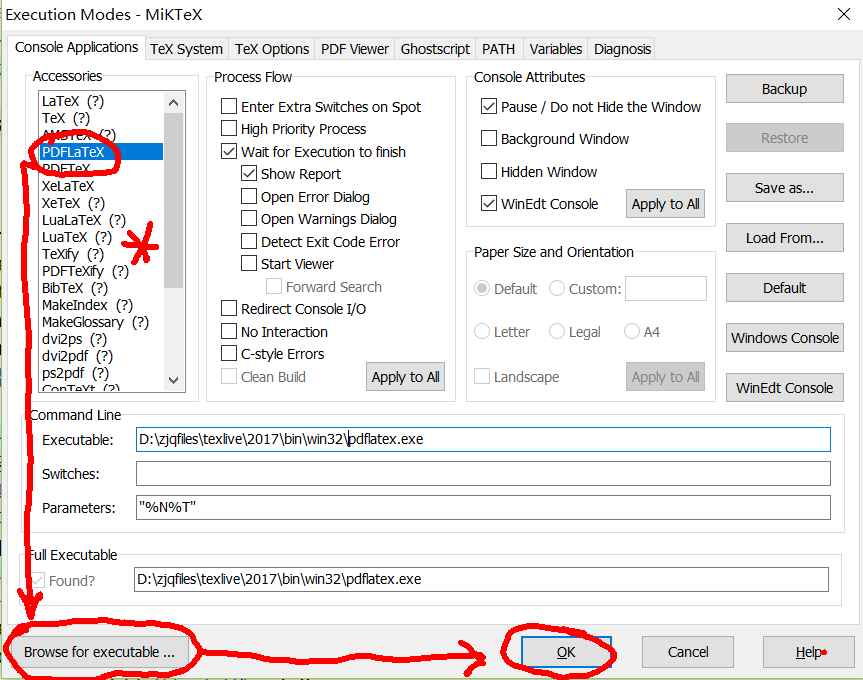Screen dimensions: 863x680
Task: Select LuaTeX accessory entry
Action: pyautogui.click(x=101, y=237)
